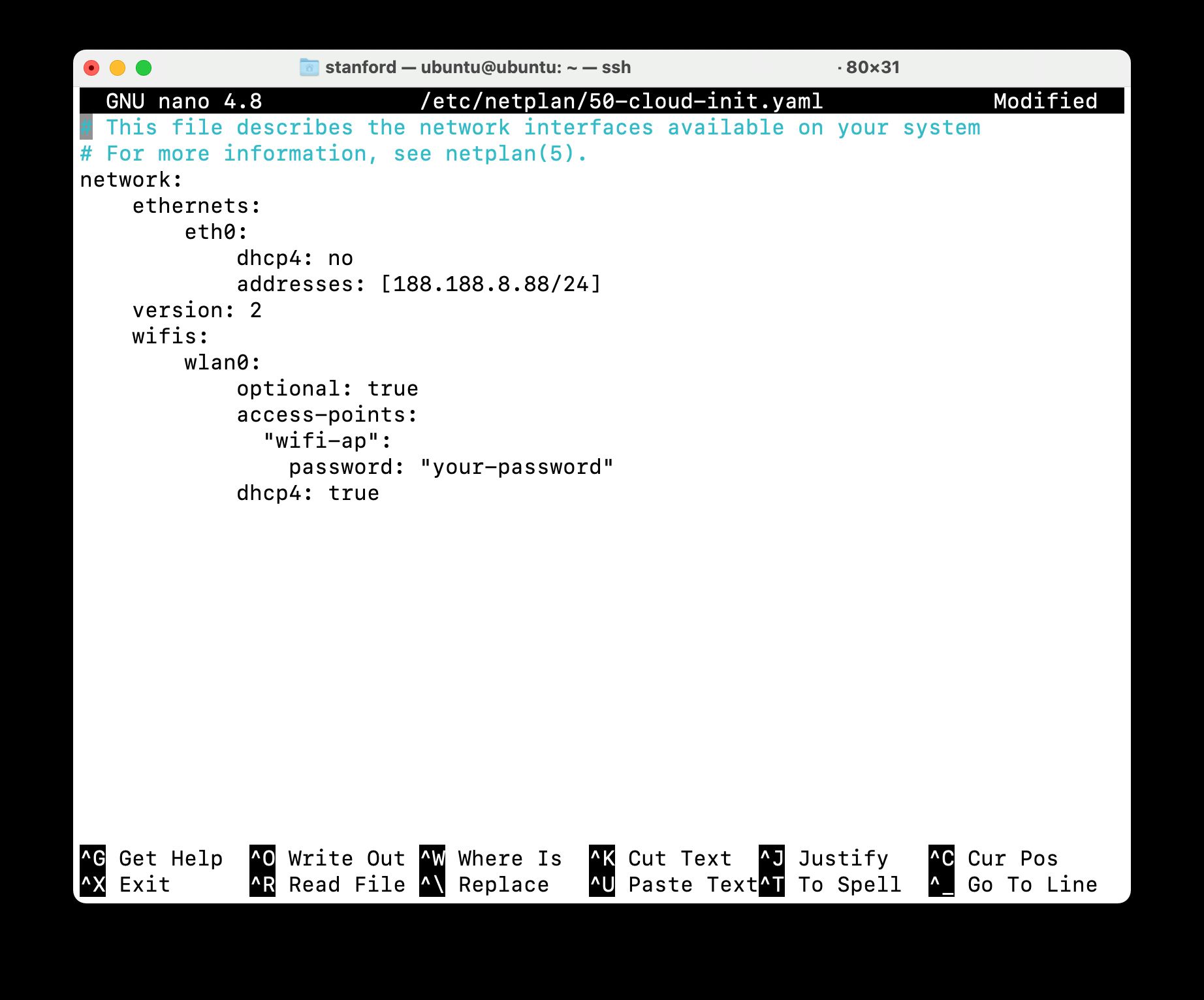The width and height of the screenshot is (1204, 1000).
Task: Place cursor on the 'network:' line
Action: pos(131,180)
